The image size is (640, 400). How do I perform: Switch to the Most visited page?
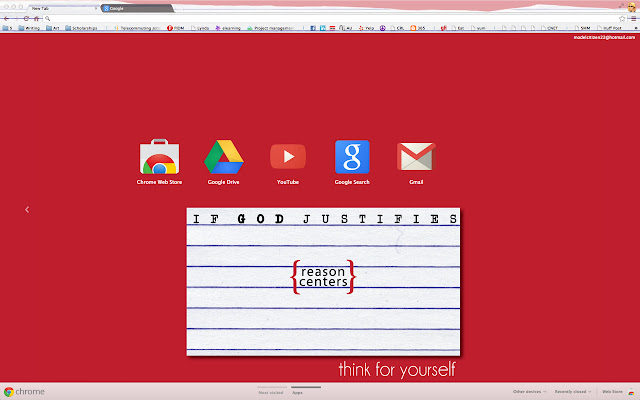pyautogui.click(x=270, y=393)
